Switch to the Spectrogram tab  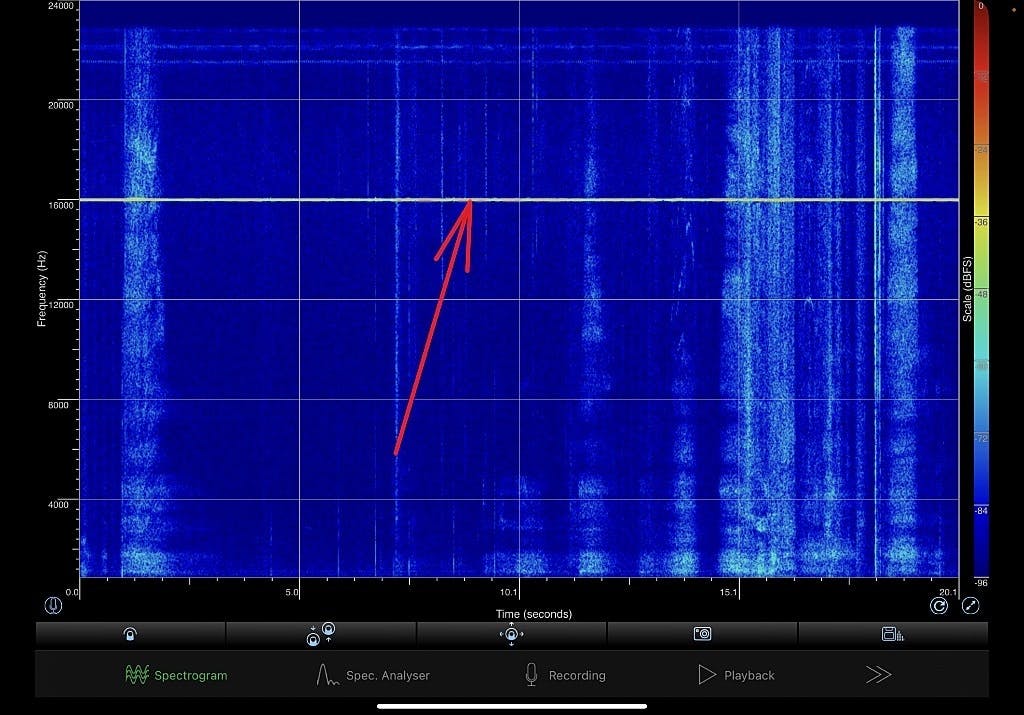176,675
